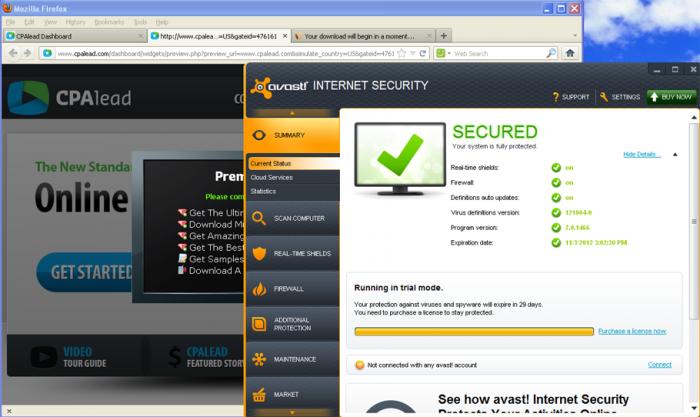Open the Maintenance asterisk icon
This screenshot has height=417, width=700.
(x=259, y=359)
